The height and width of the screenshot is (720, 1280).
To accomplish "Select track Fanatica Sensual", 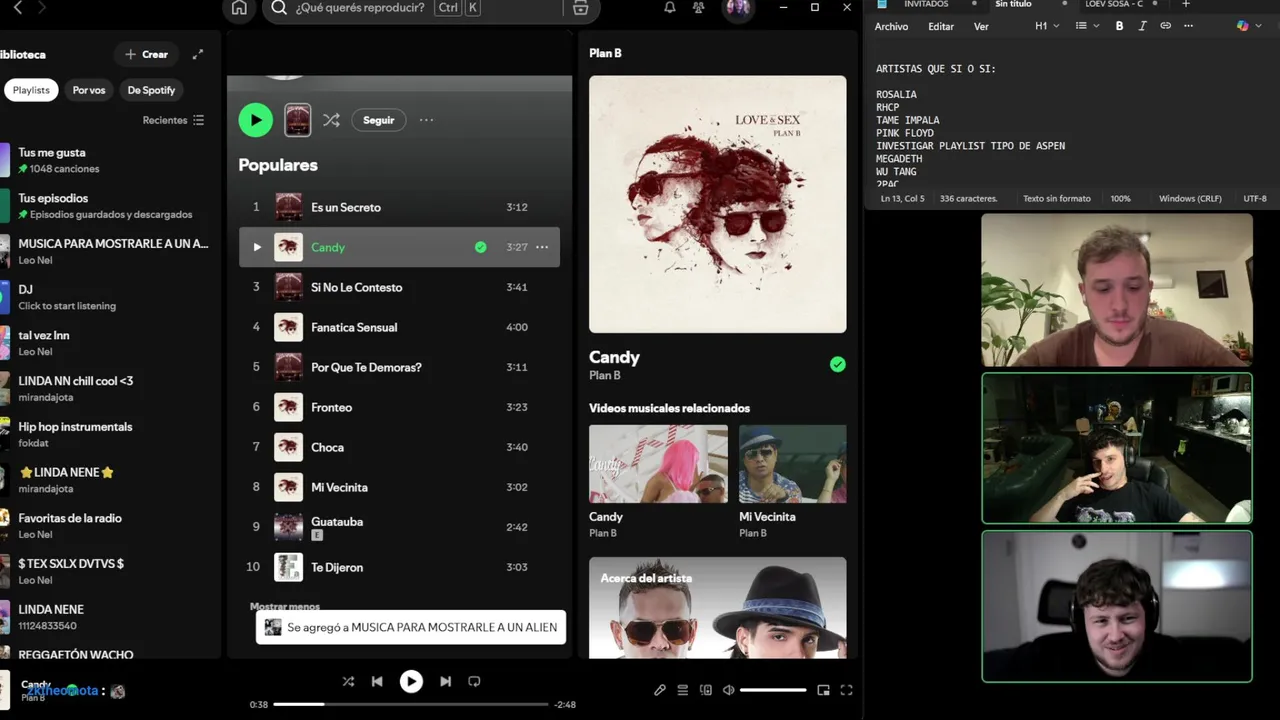I will pos(399,327).
